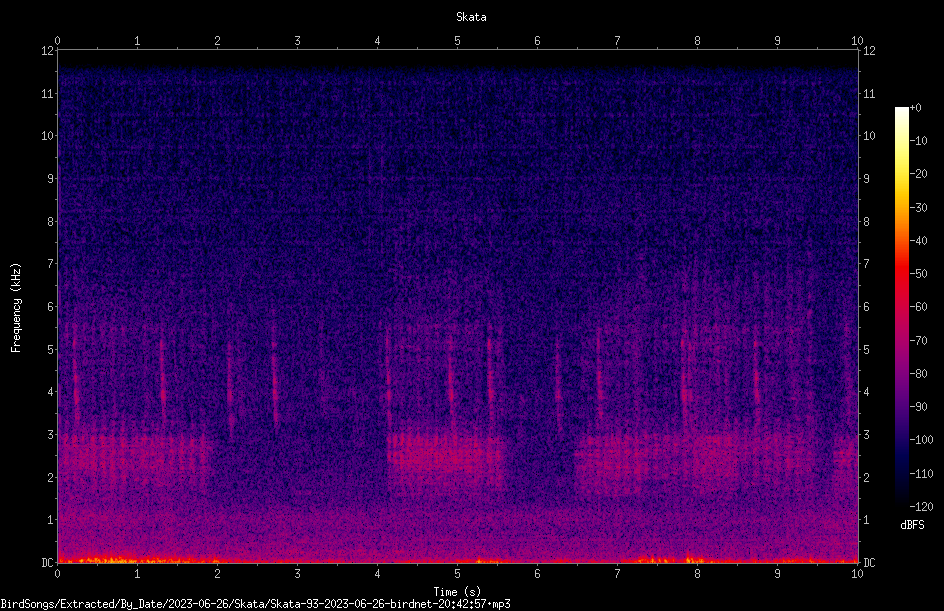Click the "3" kHz tick on the right axis
Image resolution: width=944 pixels, height=611 pixels.
pos(866,435)
